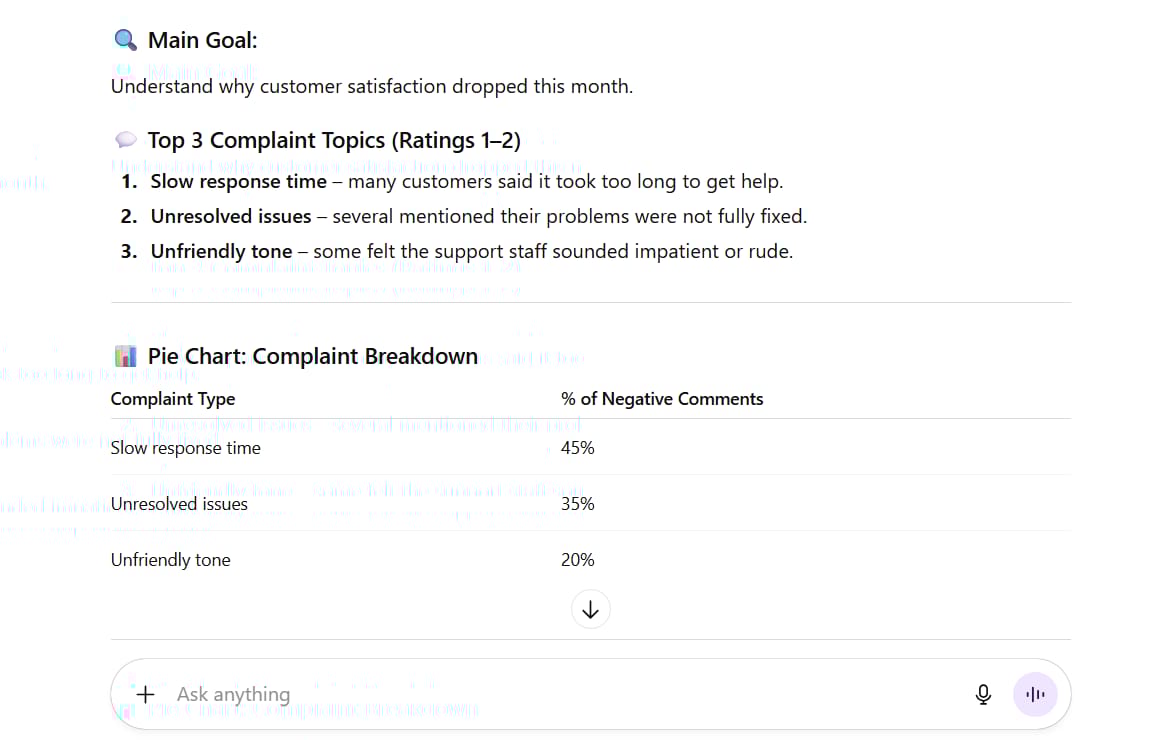Click the Top 3 Complaint Topics heading
1162x740 pixels.
(334, 140)
